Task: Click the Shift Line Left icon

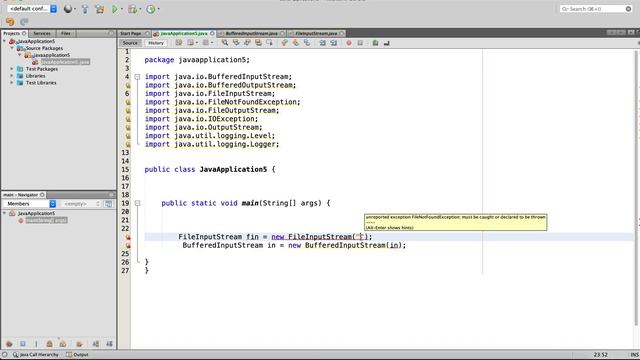Action: pyautogui.click(x=322, y=43)
